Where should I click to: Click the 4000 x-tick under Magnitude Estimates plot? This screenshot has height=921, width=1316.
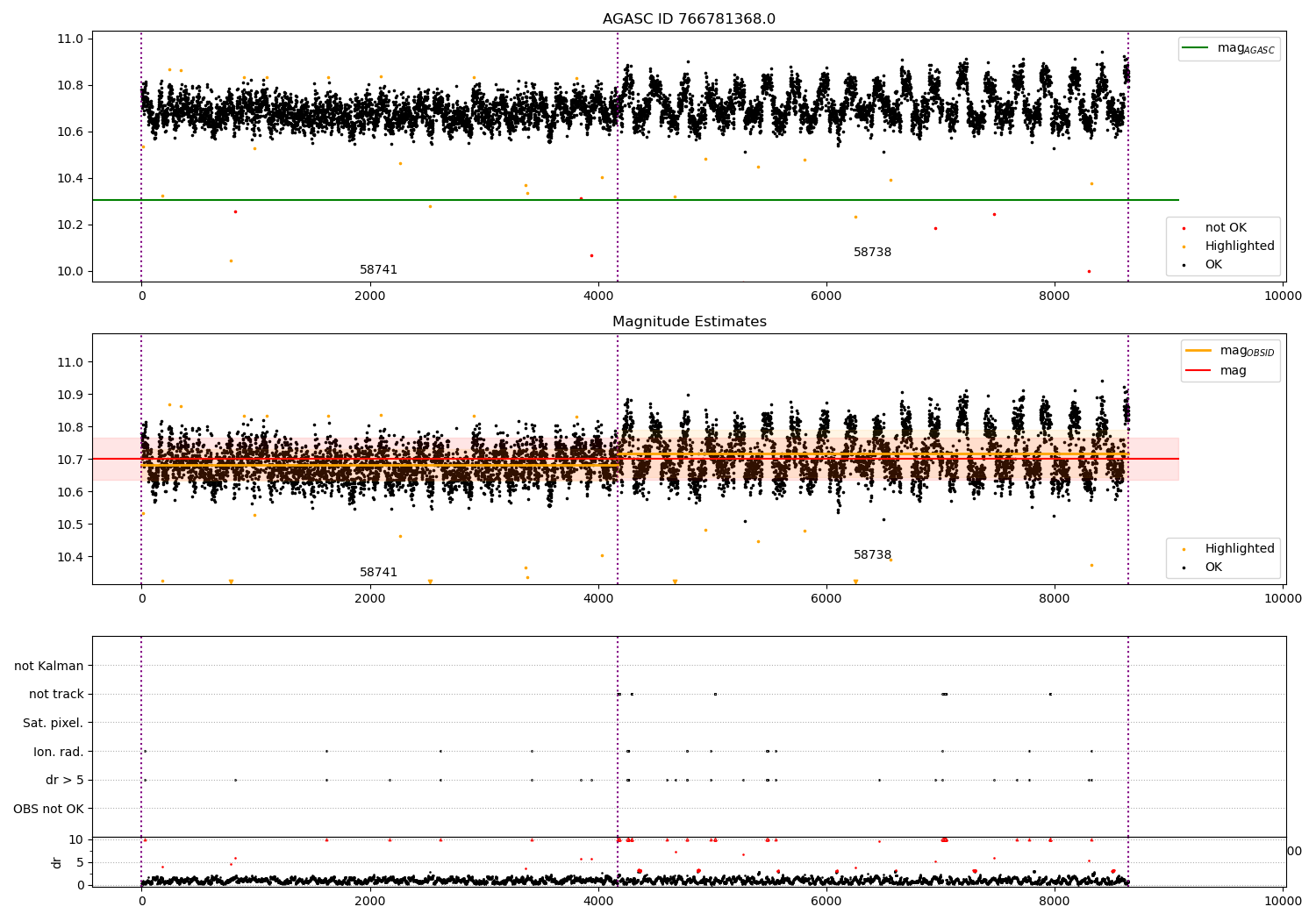coord(598,599)
